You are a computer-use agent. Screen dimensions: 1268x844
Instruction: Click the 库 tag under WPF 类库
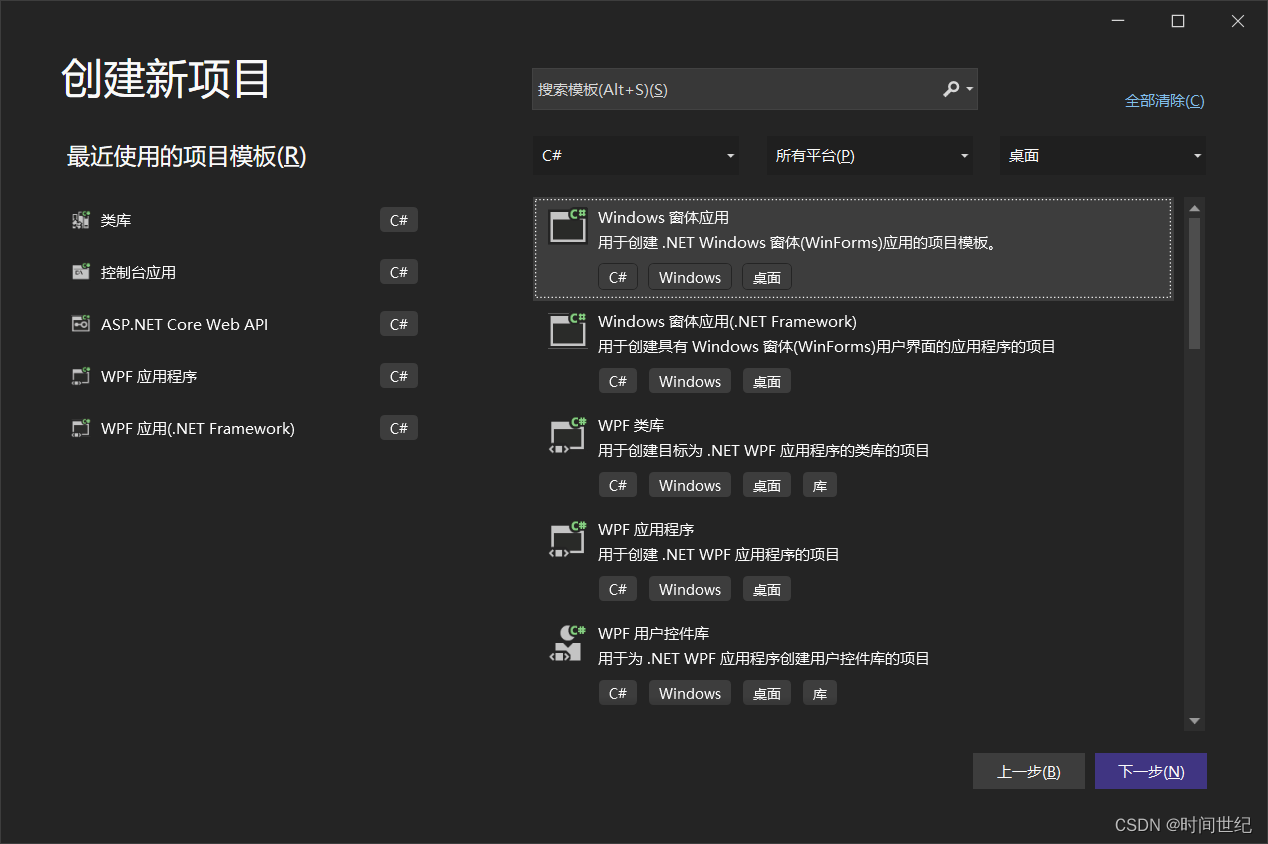point(819,484)
